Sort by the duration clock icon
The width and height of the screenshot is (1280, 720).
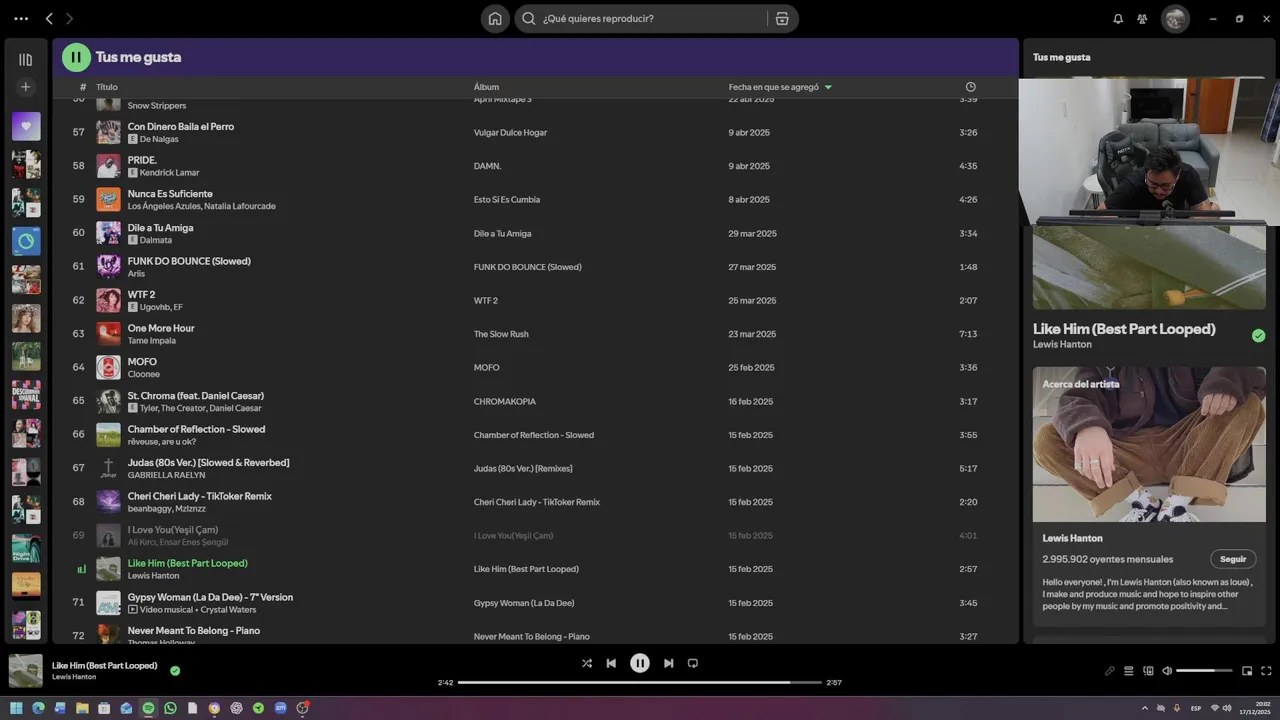pos(970,87)
